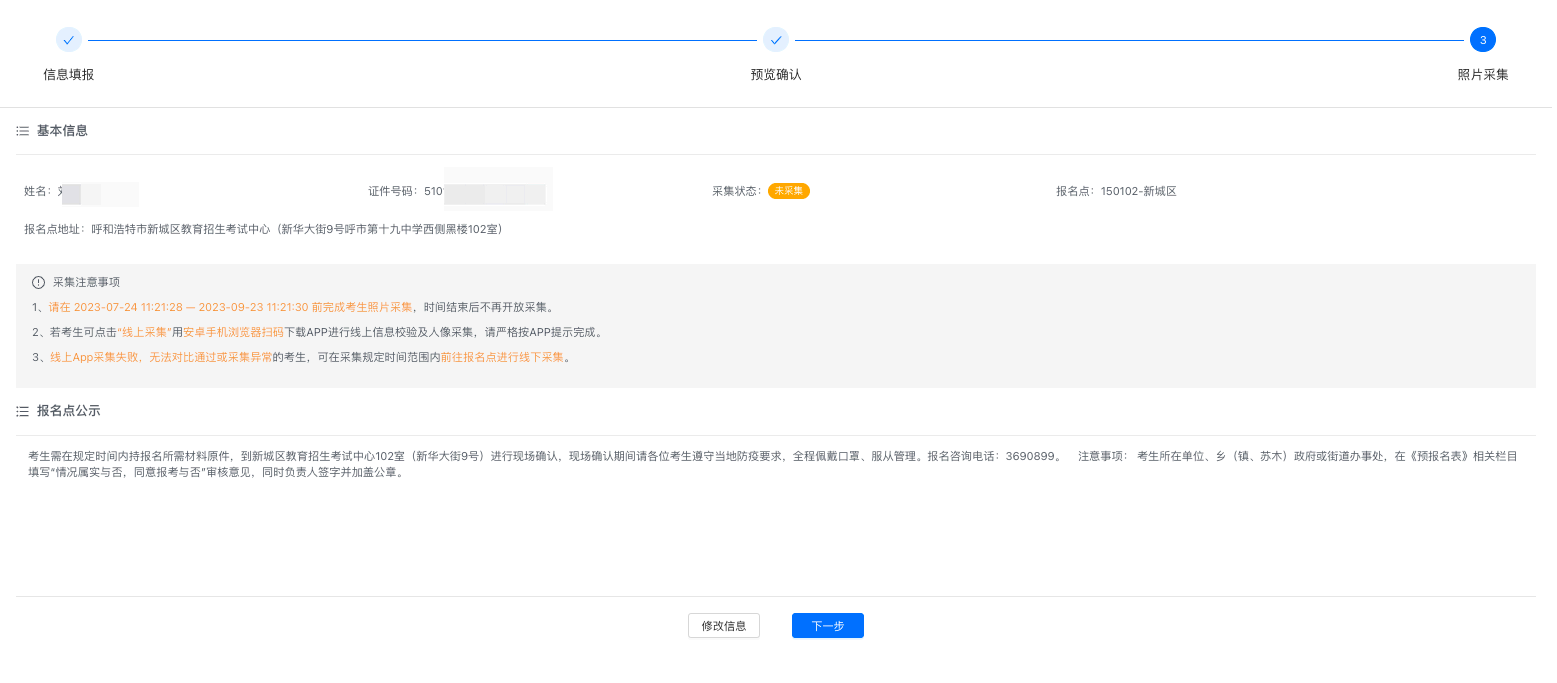Click the list icon beside 基本信息

23,131
